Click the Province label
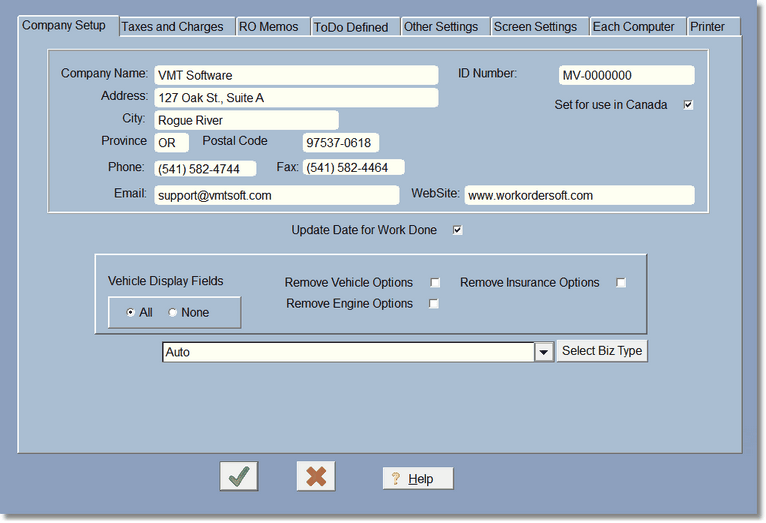This screenshot has height=523, width=766. pyautogui.click(x=124, y=141)
